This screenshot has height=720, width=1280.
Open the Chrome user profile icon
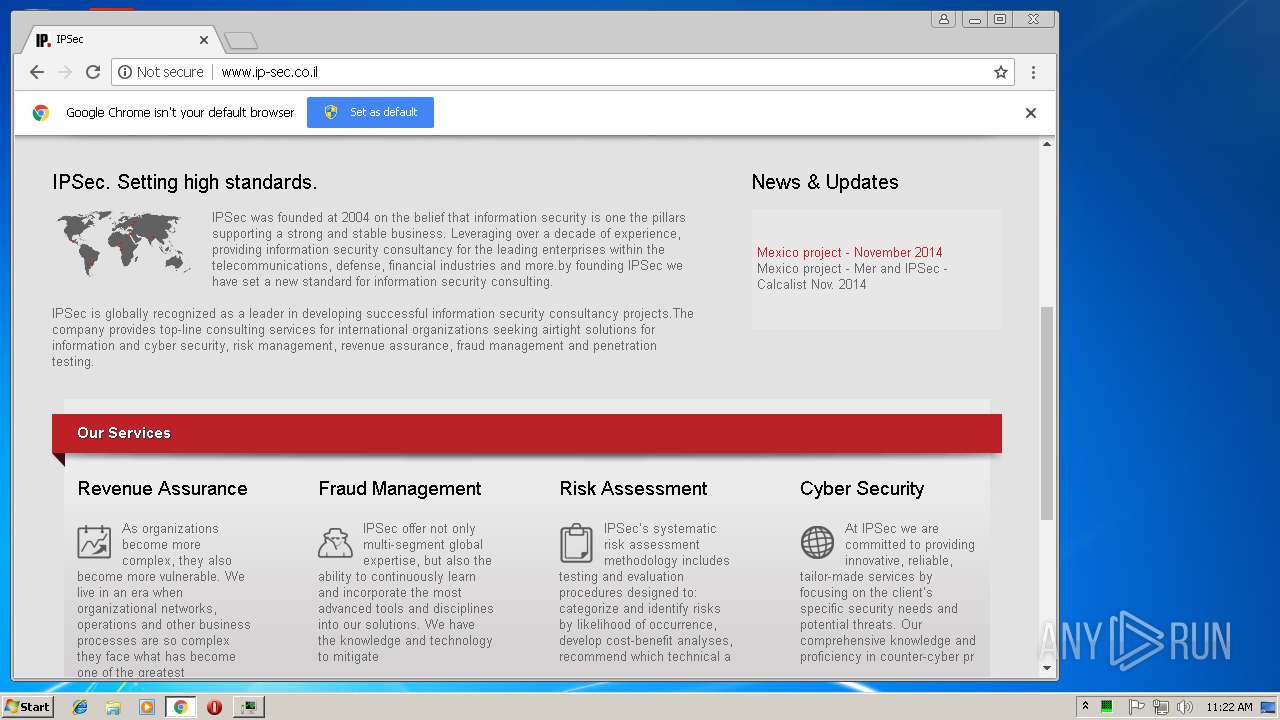pyautogui.click(x=943, y=19)
